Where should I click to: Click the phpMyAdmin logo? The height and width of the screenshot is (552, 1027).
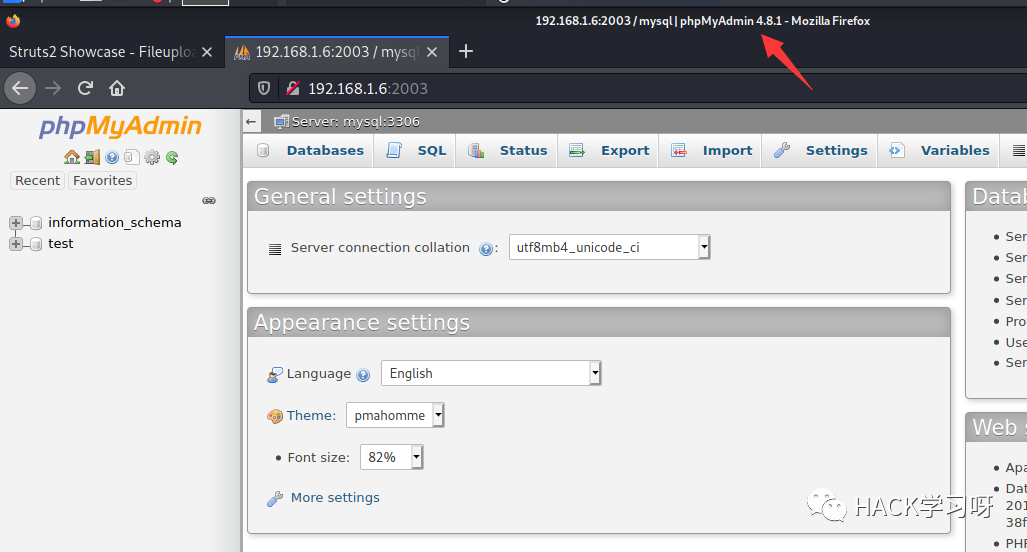121,126
